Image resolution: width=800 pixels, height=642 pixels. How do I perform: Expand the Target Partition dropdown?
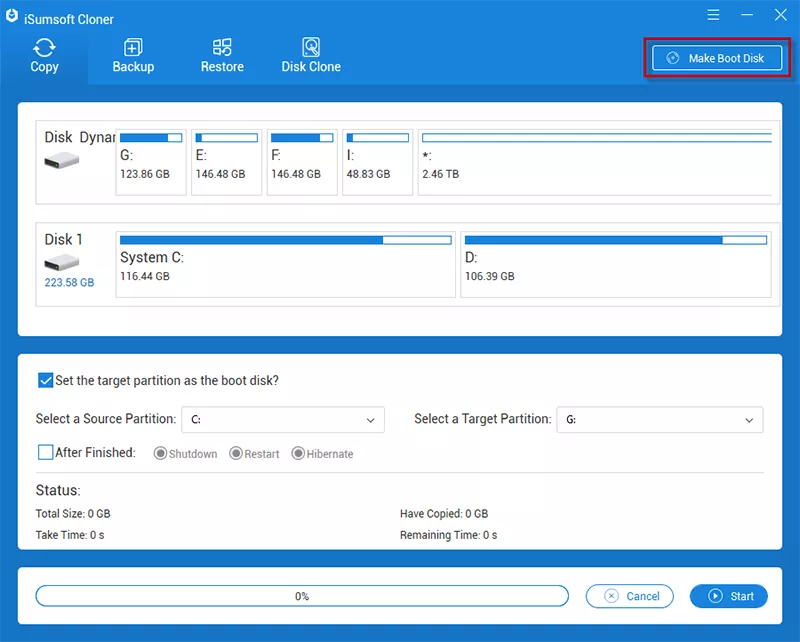tap(660, 419)
